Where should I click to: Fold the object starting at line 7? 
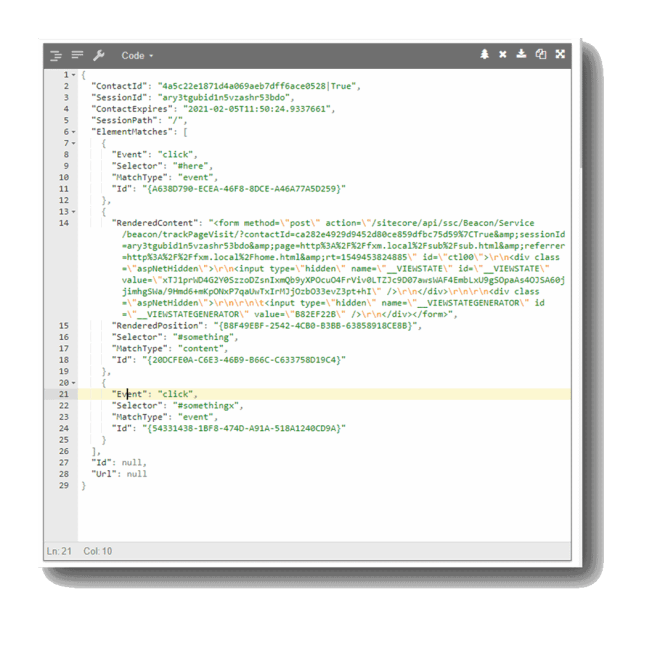[73, 143]
